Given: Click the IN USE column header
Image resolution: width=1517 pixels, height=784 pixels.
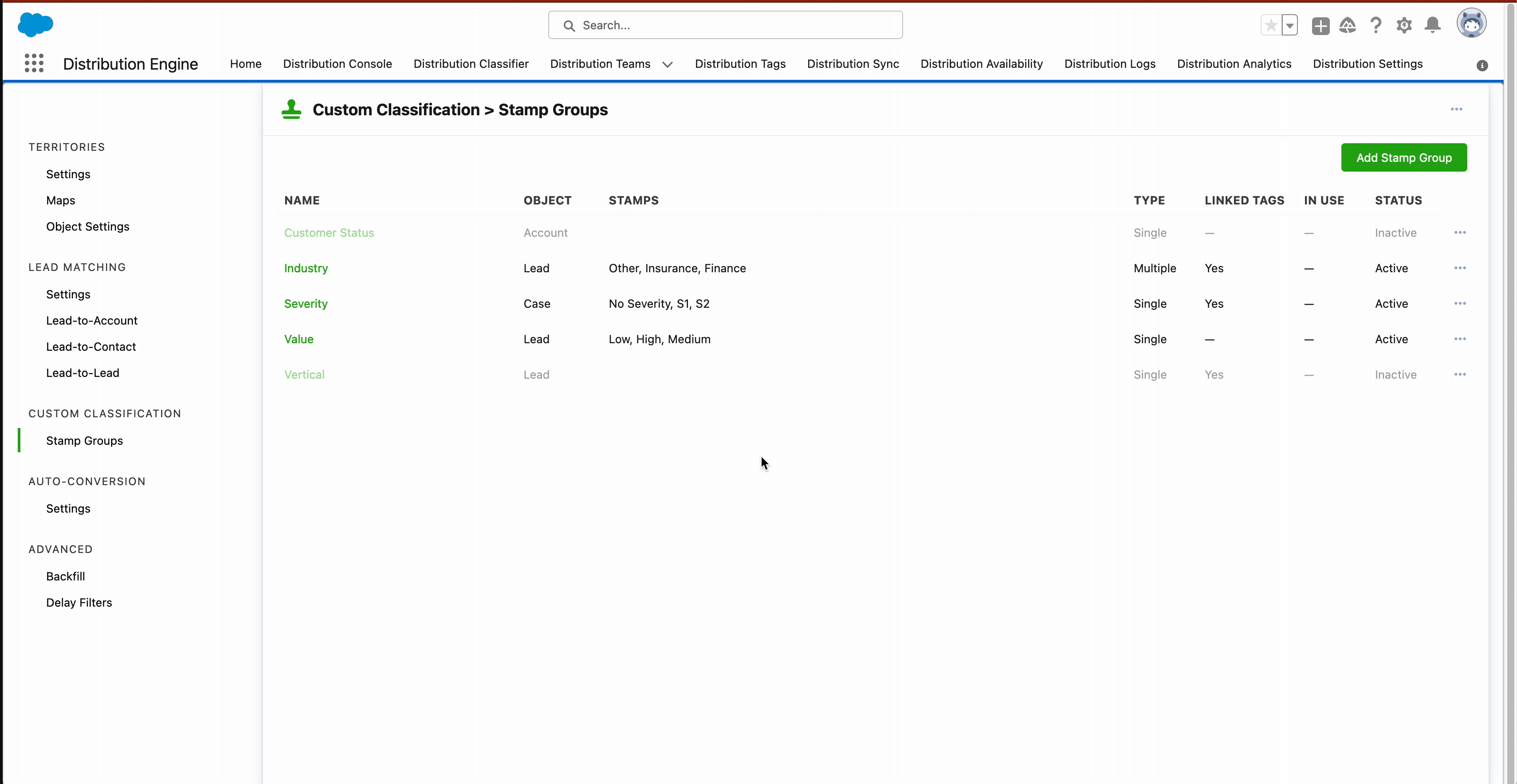Looking at the screenshot, I should click(x=1324, y=200).
